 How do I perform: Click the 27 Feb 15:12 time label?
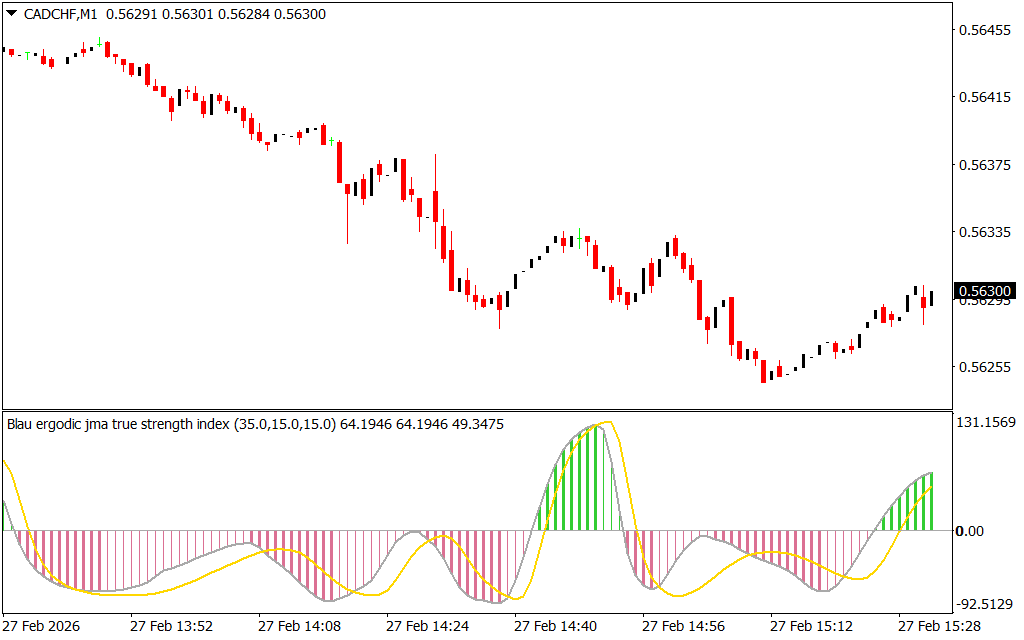point(811,626)
